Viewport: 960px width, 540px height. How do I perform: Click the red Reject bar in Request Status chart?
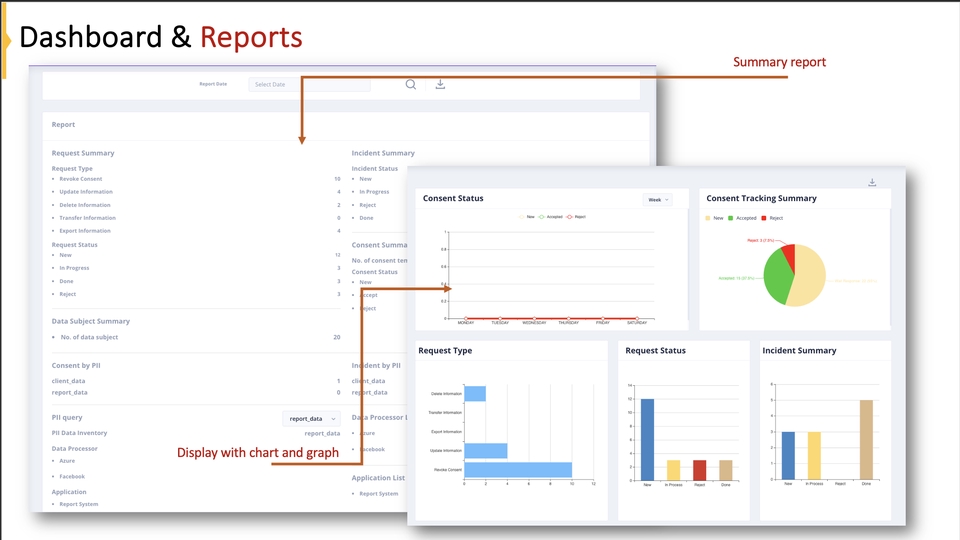699,470
